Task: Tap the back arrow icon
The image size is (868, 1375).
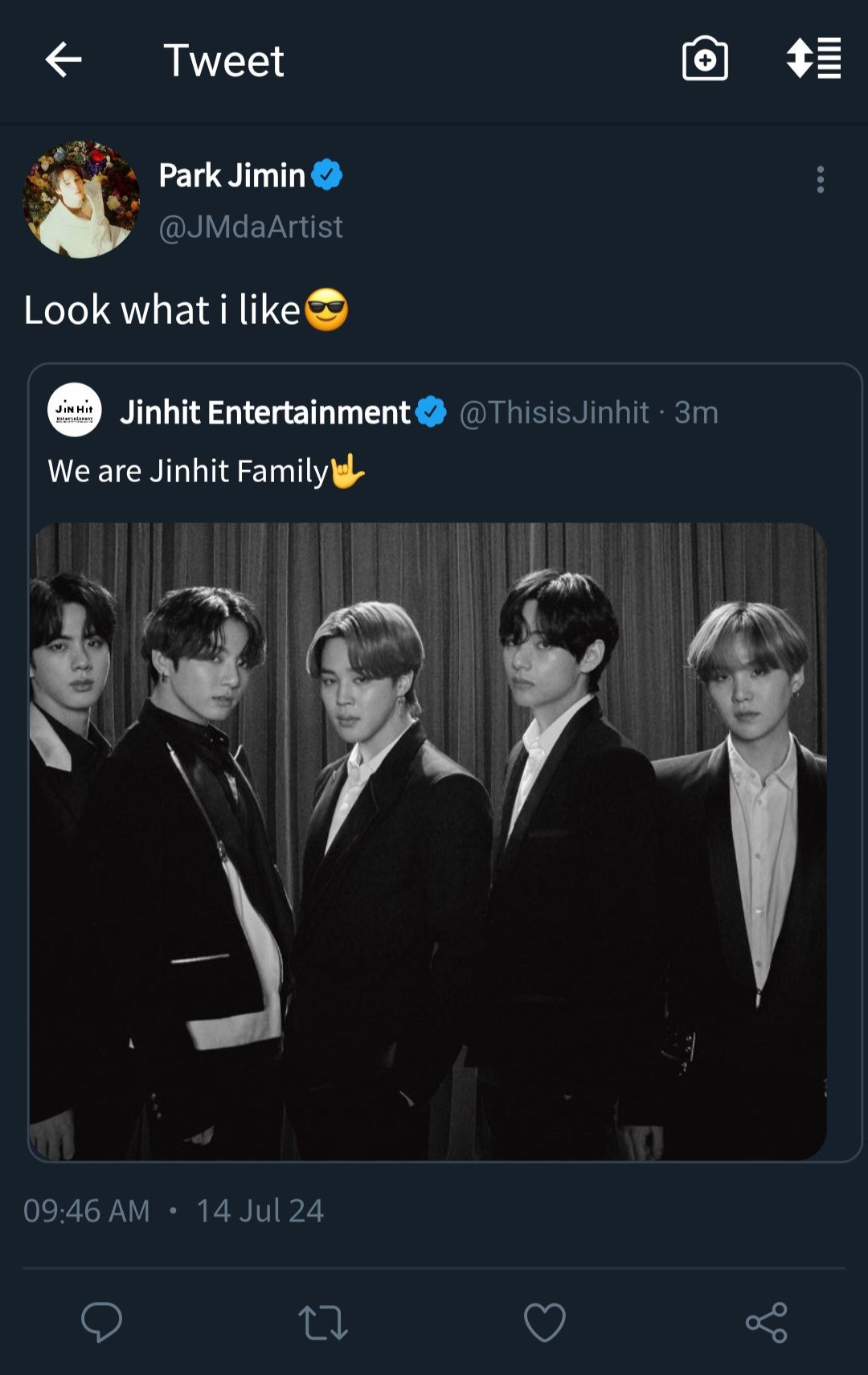Action: point(63,60)
